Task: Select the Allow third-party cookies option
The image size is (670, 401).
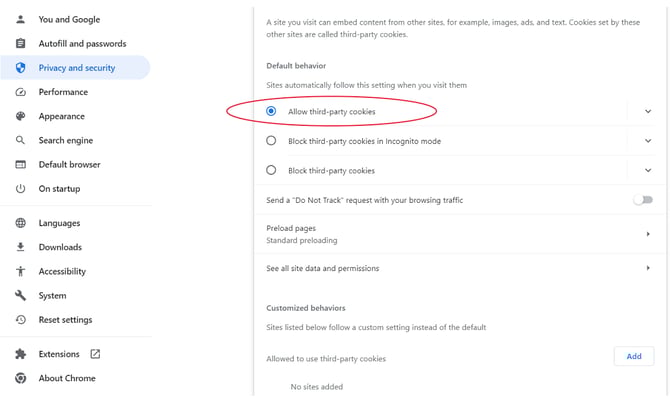Action: pyautogui.click(x=271, y=111)
